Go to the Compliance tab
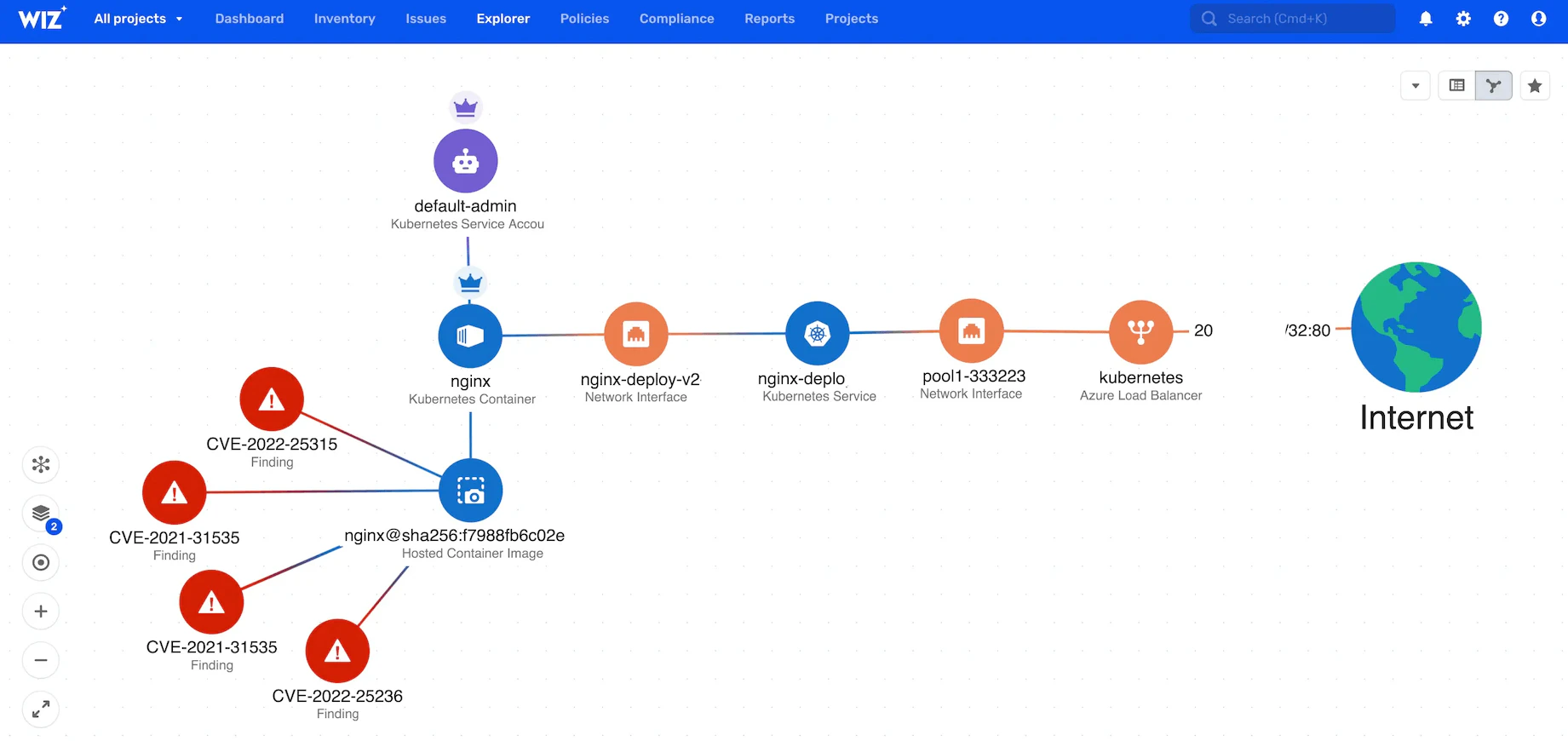1568x741 pixels. (677, 19)
